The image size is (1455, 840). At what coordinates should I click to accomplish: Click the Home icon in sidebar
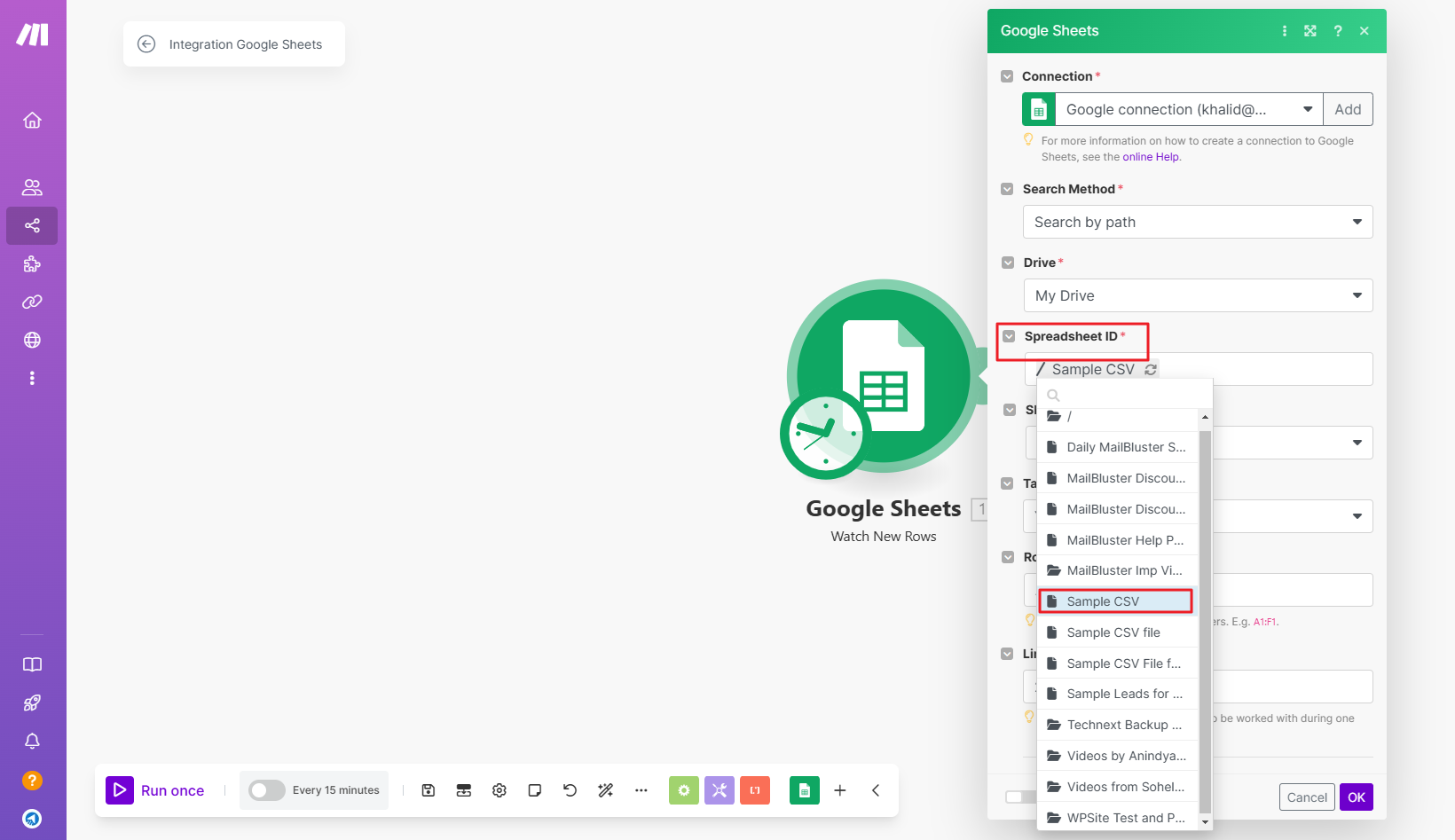click(x=32, y=121)
